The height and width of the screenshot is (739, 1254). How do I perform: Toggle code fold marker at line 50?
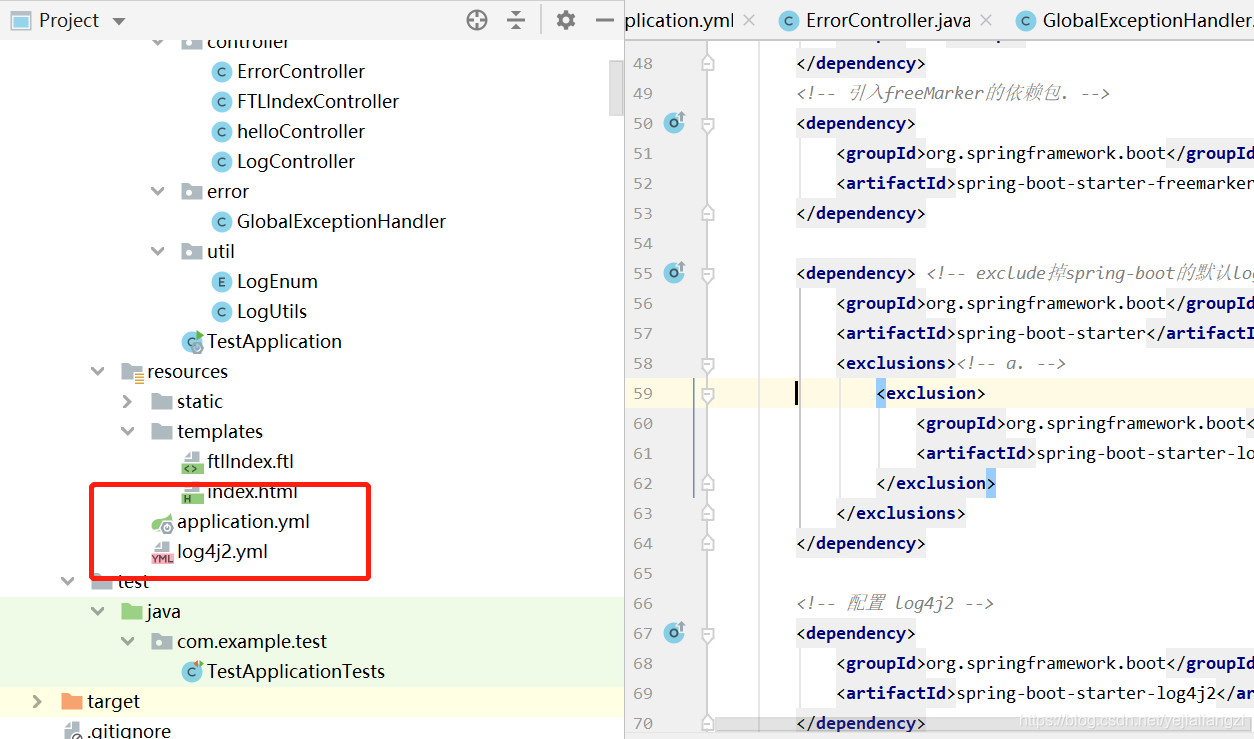coord(708,124)
